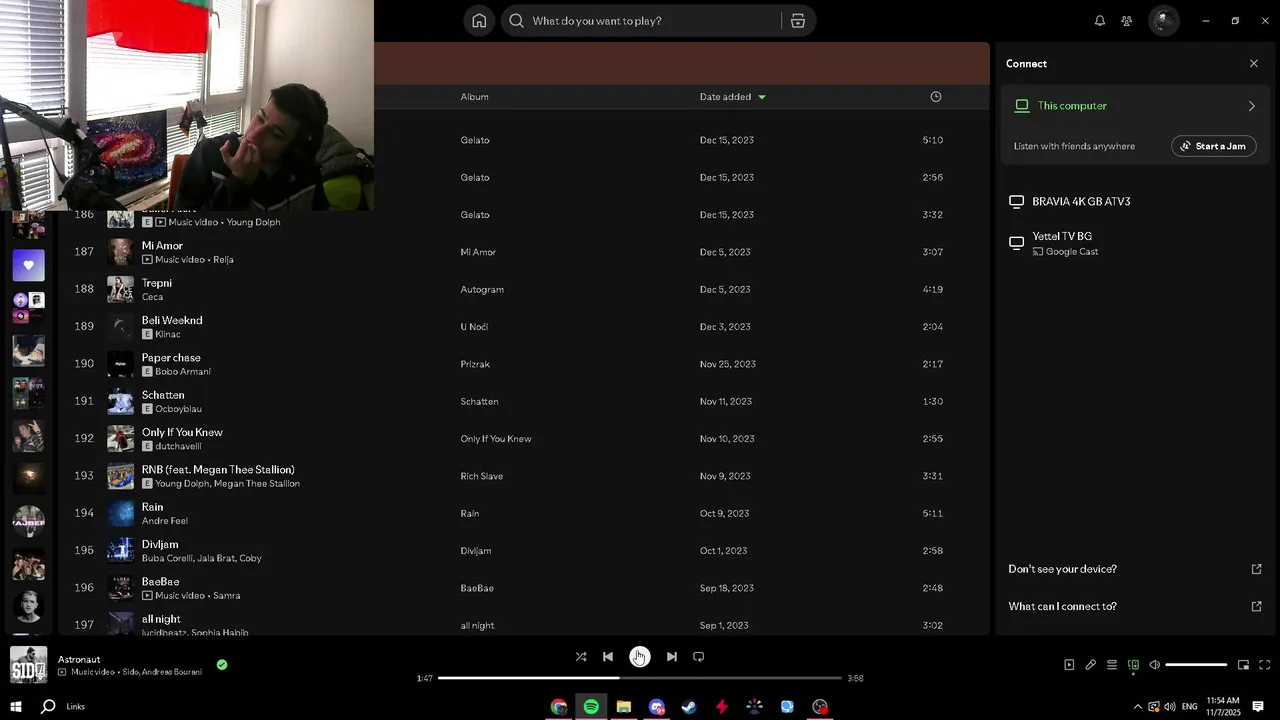Viewport: 1280px width, 720px height.
Task: Open Liked Songs heart in the sidebar
Action: 28,265
